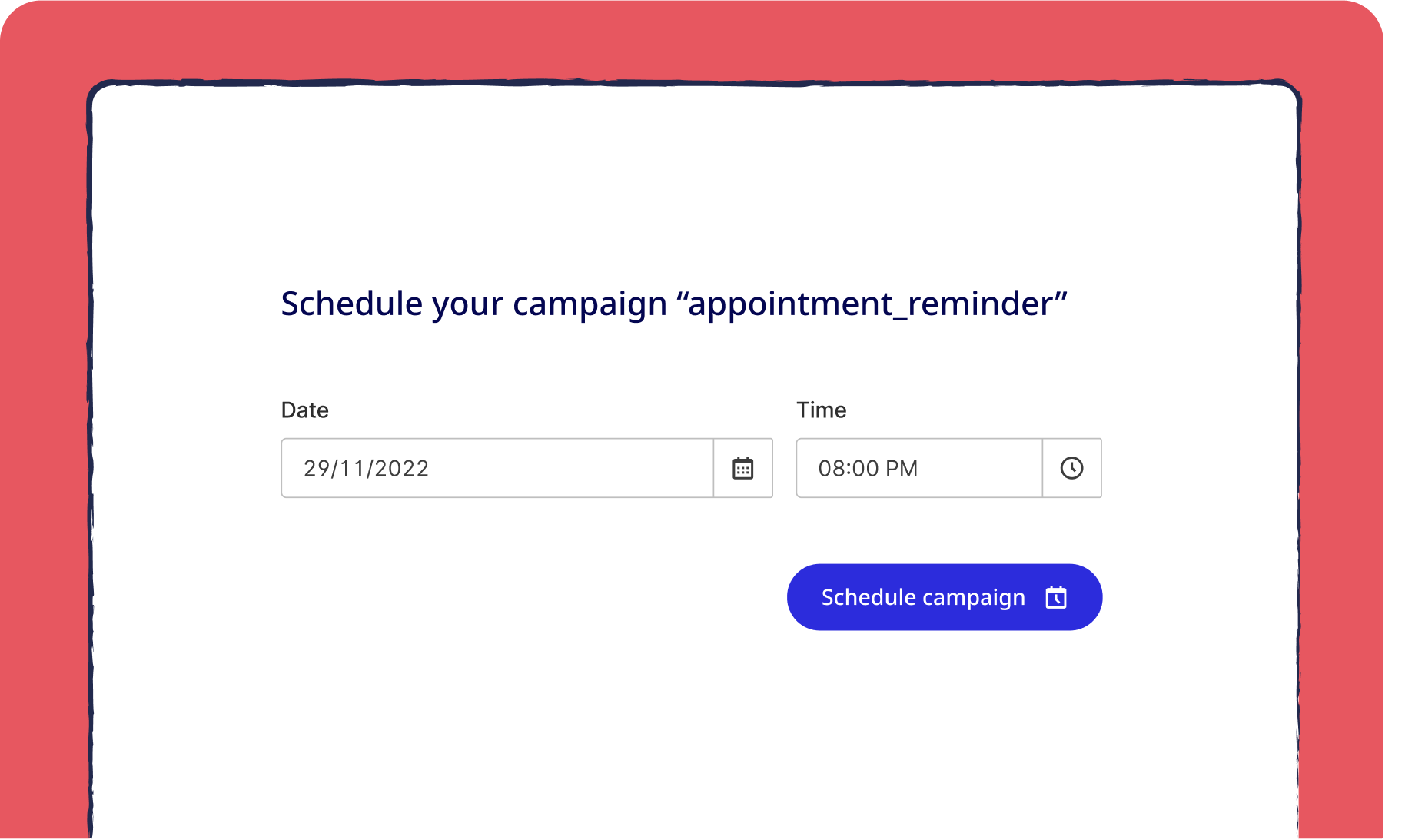Click the word "Schedule" in the heading

351,304
